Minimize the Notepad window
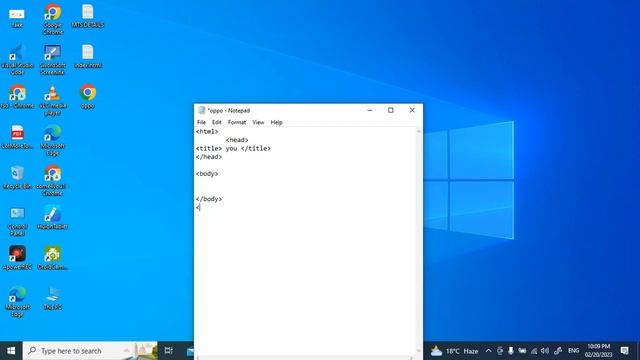 click(x=369, y=110)
